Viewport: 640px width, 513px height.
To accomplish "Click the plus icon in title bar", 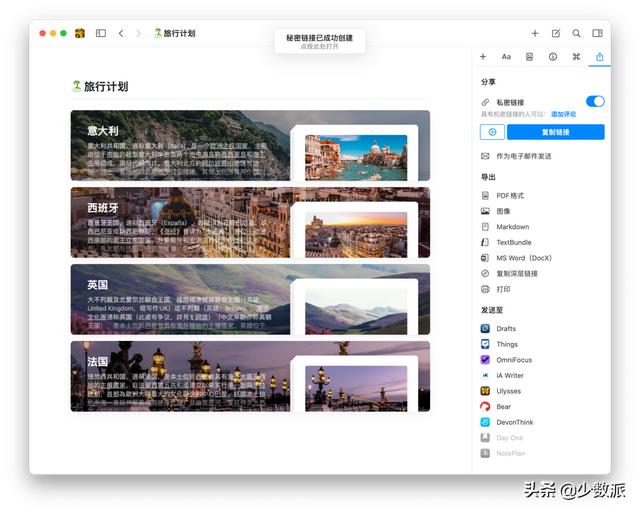I will tap(535, 33).
